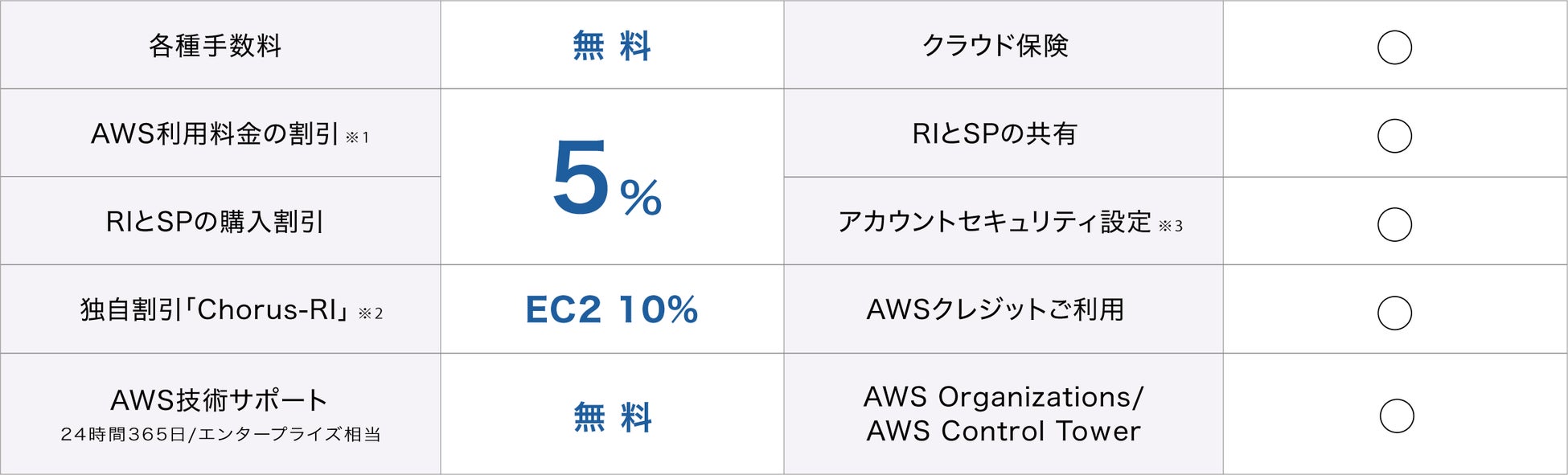Image resolution: width=1568 pixels, height=475 pixels.
Task: Click the circle beside AWS Organizations/Control Tower
Action: [x=1397, y=416]
